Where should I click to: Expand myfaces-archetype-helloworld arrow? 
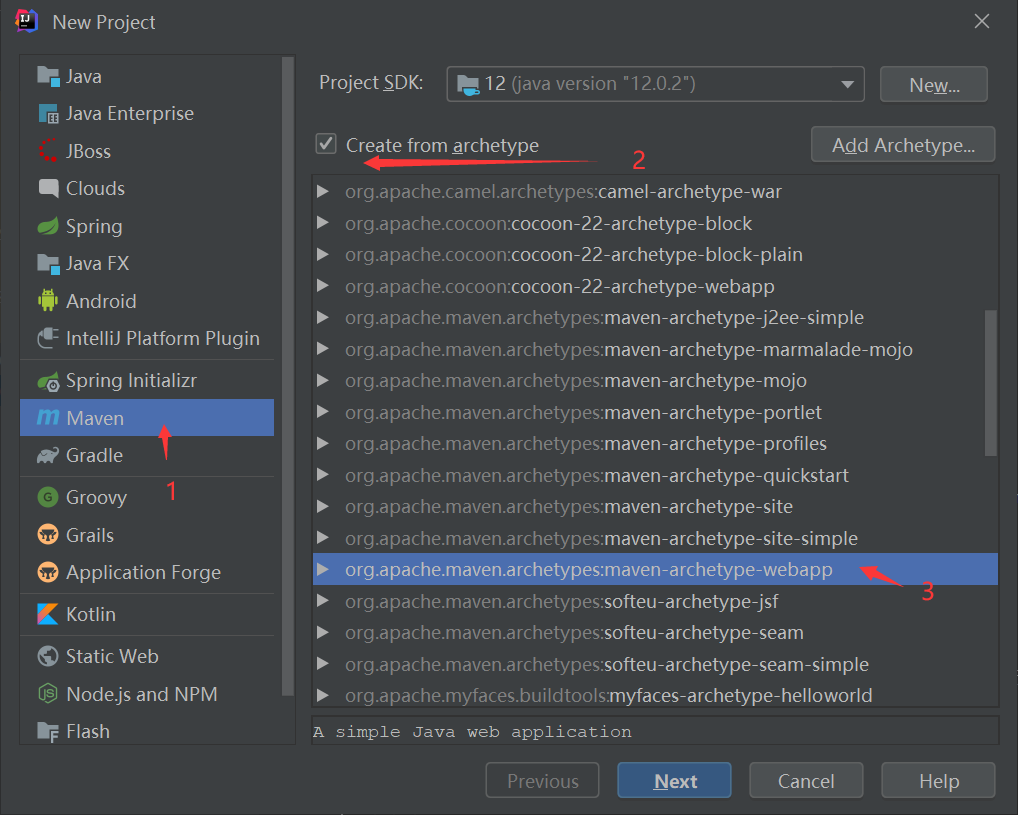322,696
